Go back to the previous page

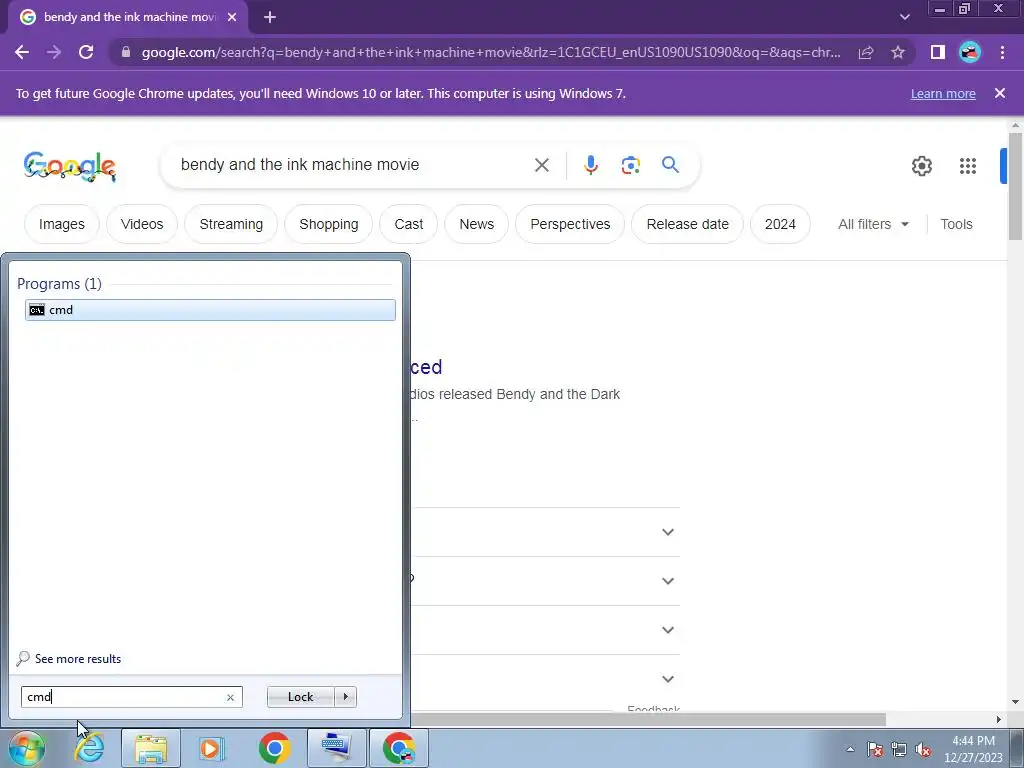click(22, 52)
